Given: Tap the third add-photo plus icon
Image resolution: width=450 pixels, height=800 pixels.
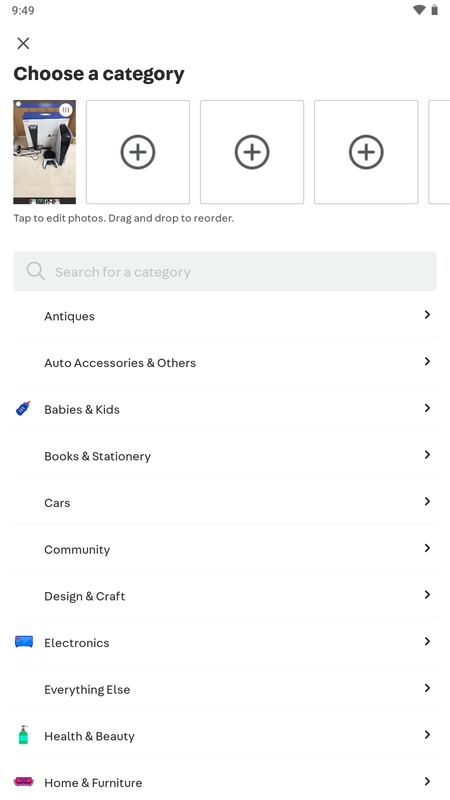Looking at the screenshot, I should pyautogui.click(x=366, y=152).
